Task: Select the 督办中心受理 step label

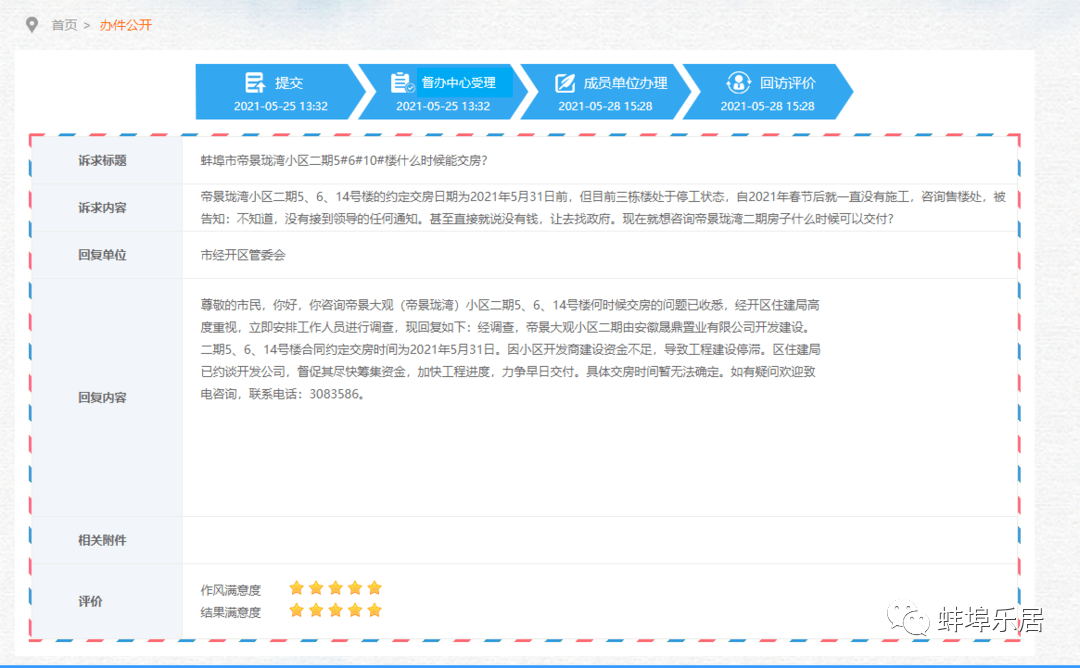Action: (459, 83)
